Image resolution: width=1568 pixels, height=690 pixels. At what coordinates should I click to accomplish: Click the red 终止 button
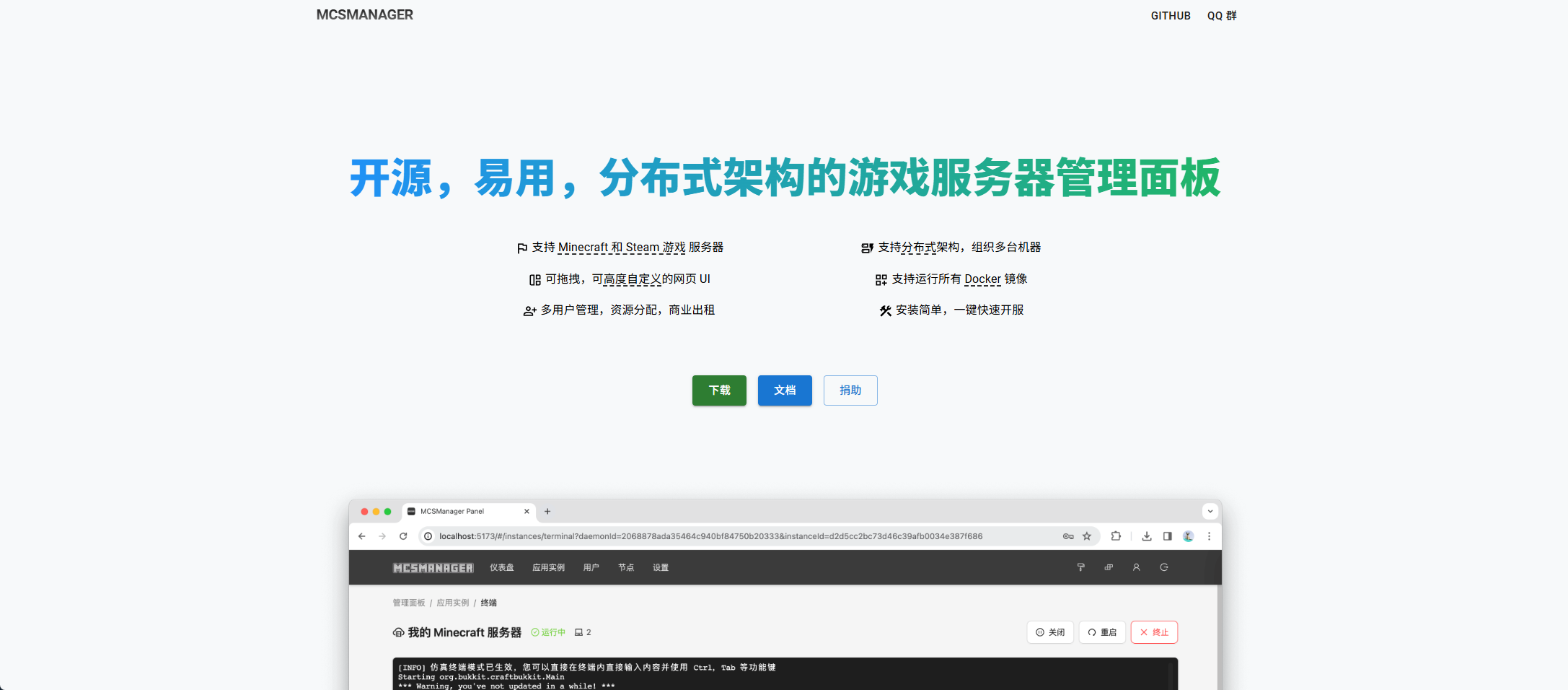[x=1154, y=632]
